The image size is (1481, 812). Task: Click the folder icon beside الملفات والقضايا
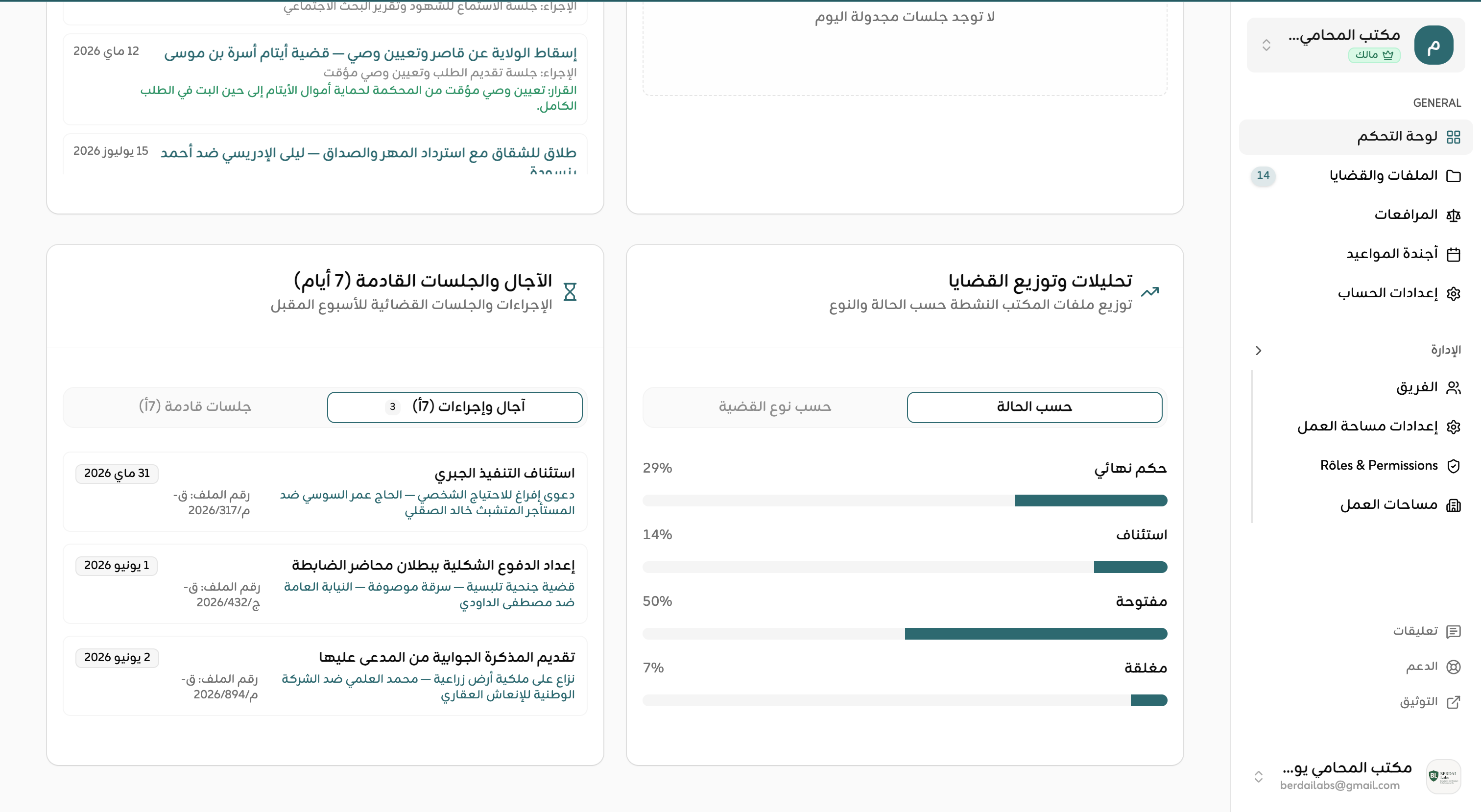1453,176
